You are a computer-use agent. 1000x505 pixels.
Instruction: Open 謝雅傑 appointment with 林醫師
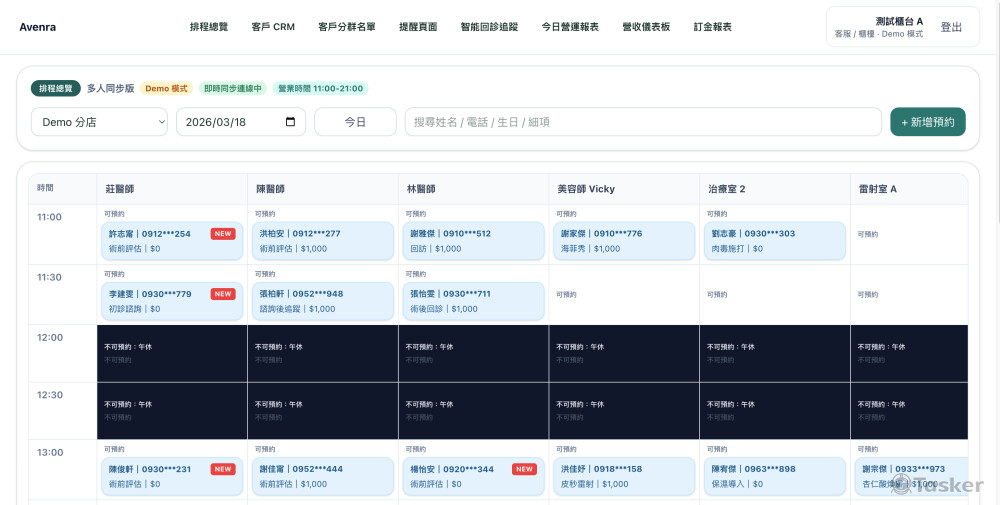click(472, 241)
